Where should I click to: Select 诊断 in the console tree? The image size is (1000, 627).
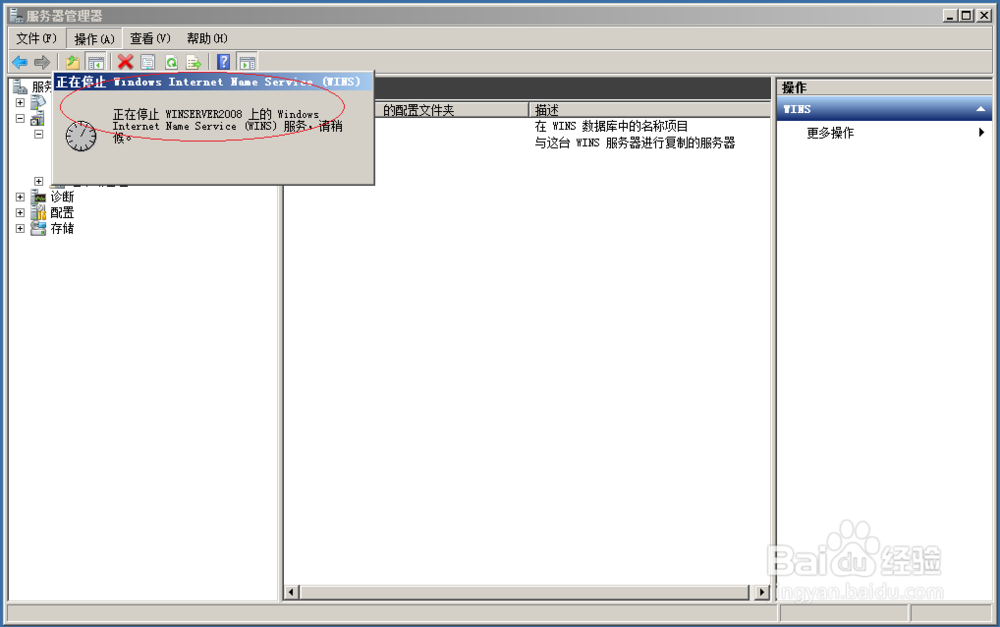pos(62,197)
